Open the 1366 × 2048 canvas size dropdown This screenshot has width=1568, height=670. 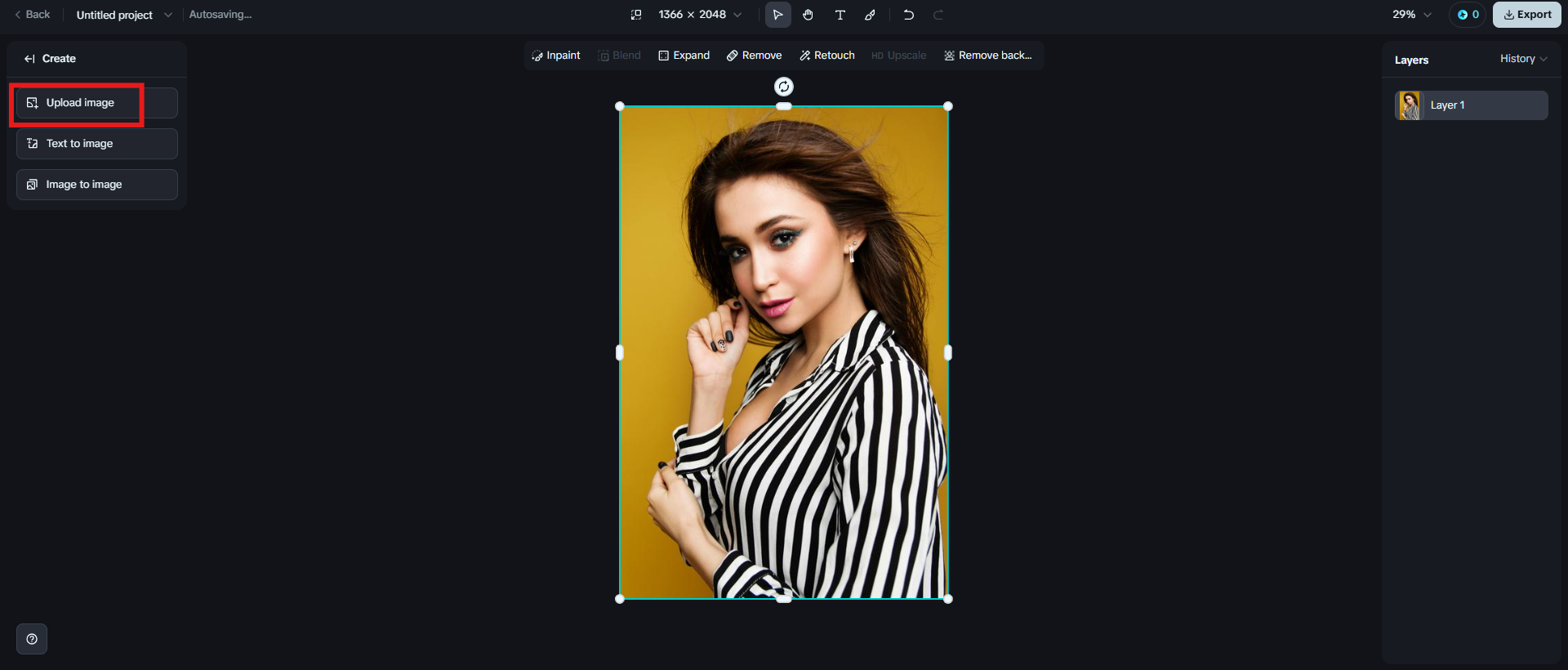[700, 15]
